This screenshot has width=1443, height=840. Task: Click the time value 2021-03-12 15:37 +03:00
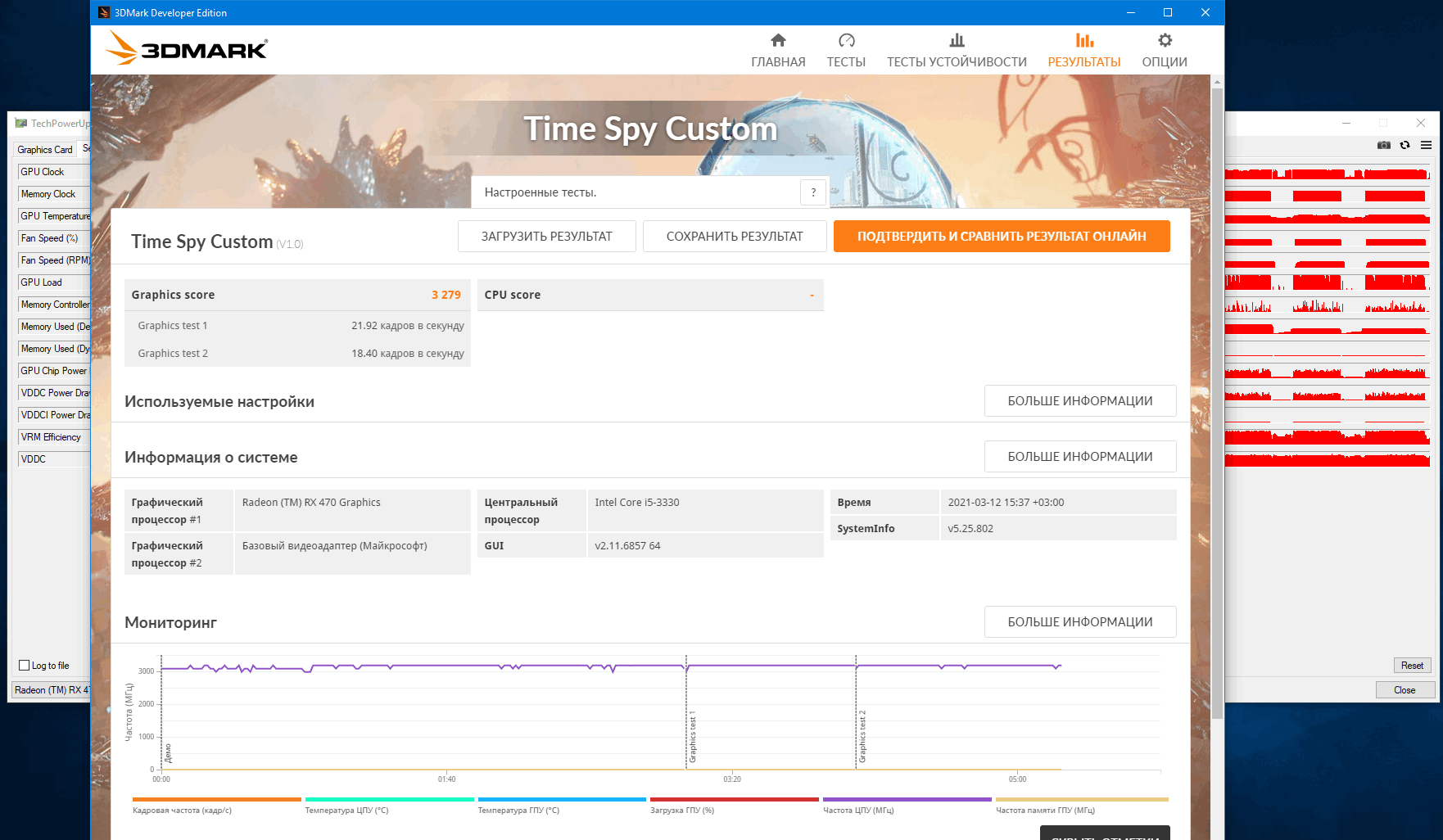[1006, 503]
